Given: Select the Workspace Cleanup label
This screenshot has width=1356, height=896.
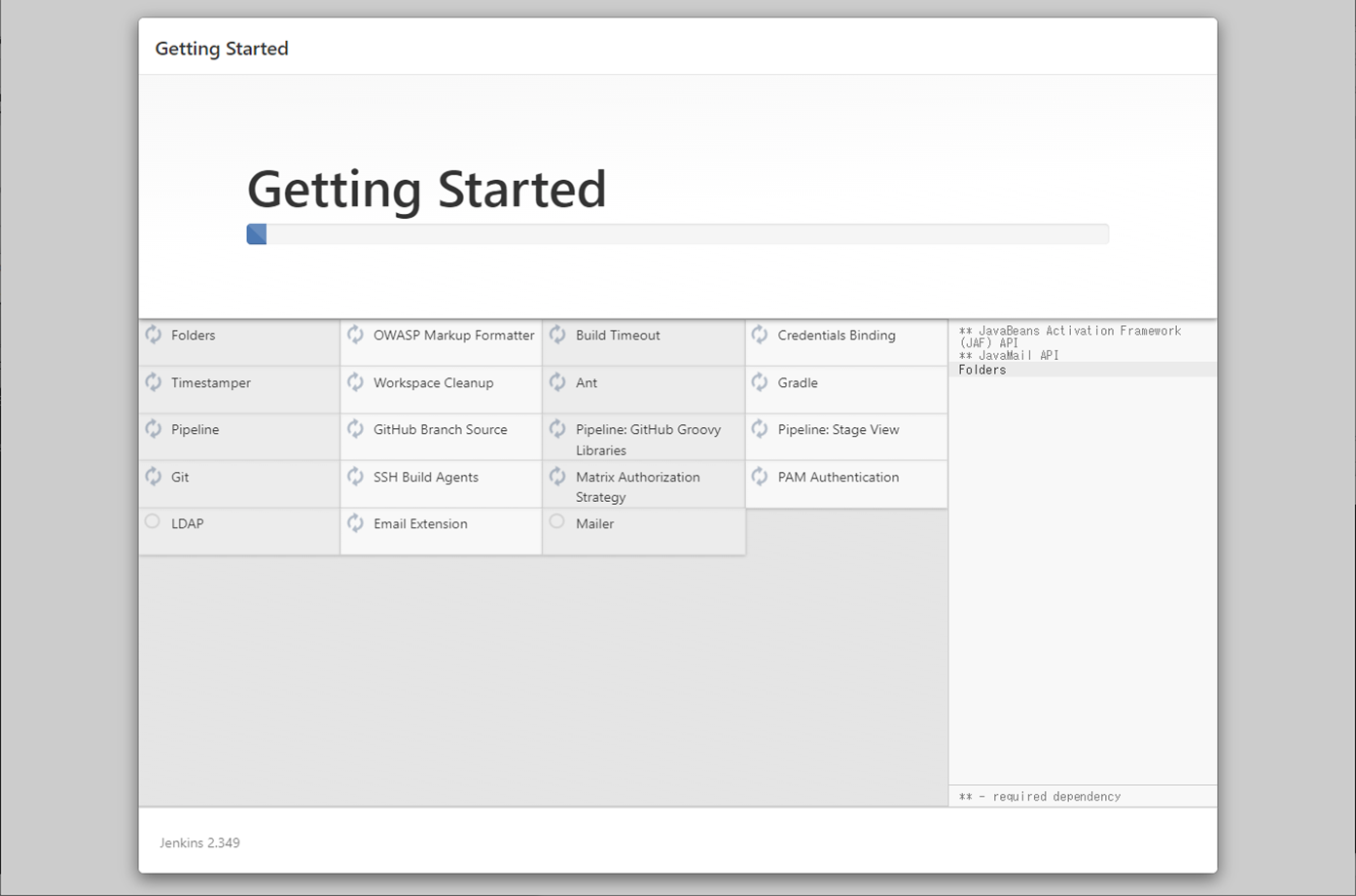Looking at the screenshot, I should (434, 383).
